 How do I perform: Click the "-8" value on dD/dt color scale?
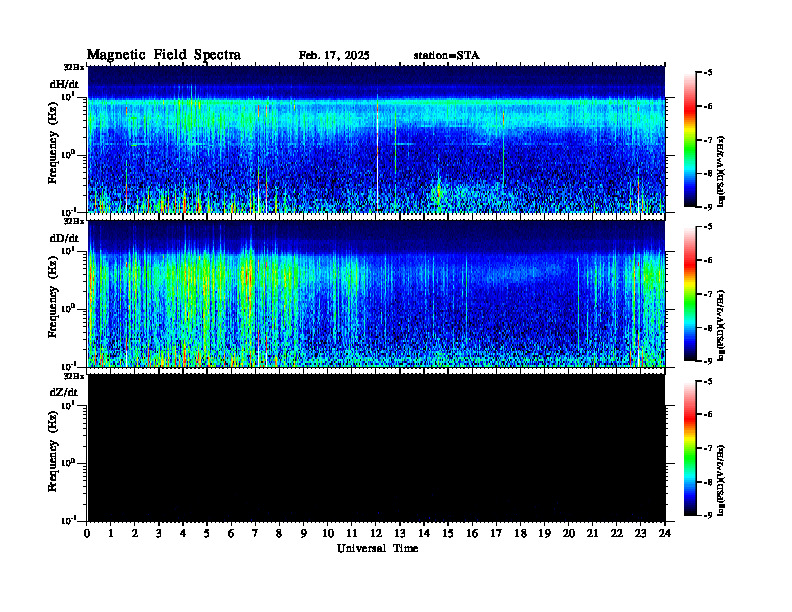708,328
